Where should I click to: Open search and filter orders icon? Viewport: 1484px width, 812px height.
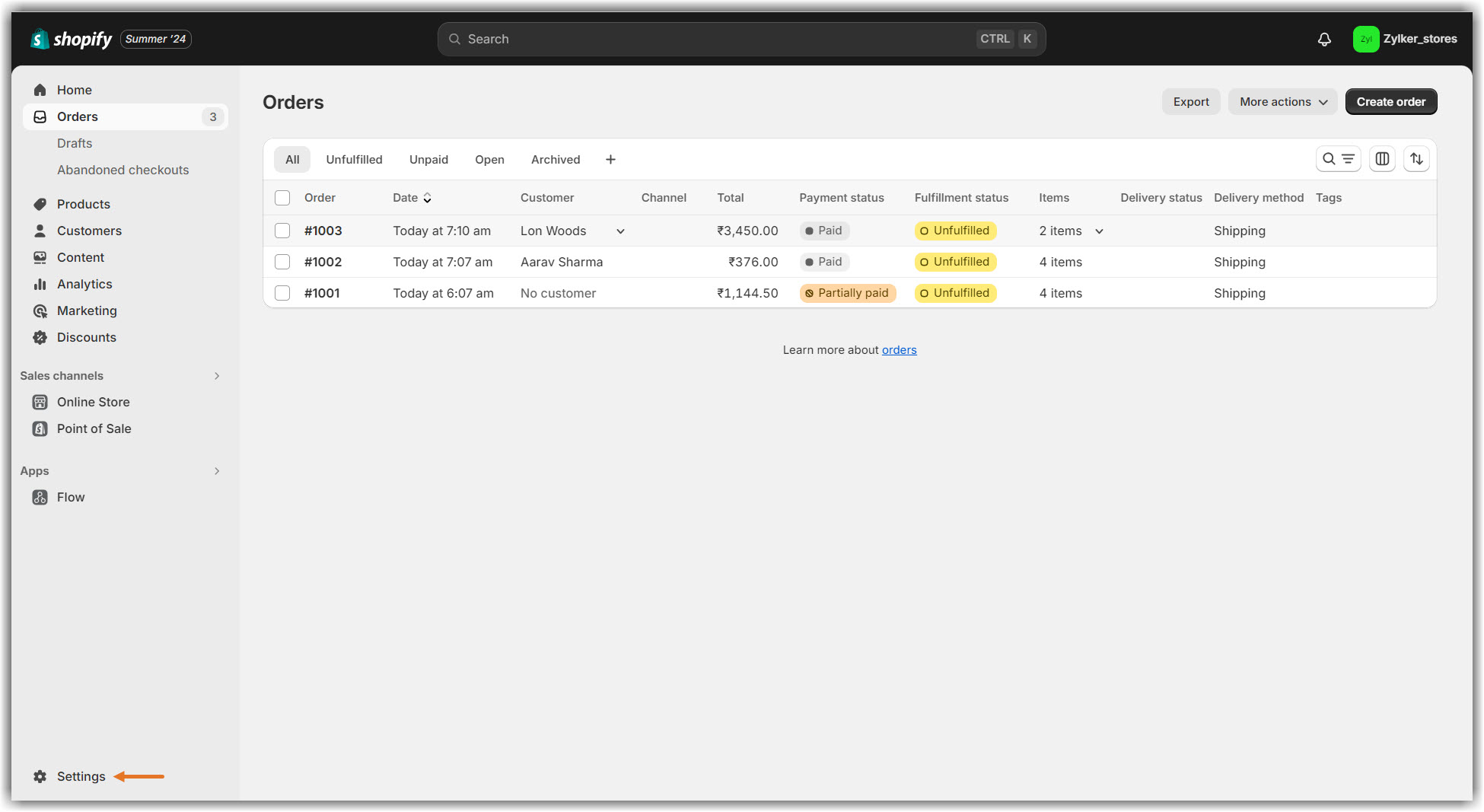tap(1338, 159)
